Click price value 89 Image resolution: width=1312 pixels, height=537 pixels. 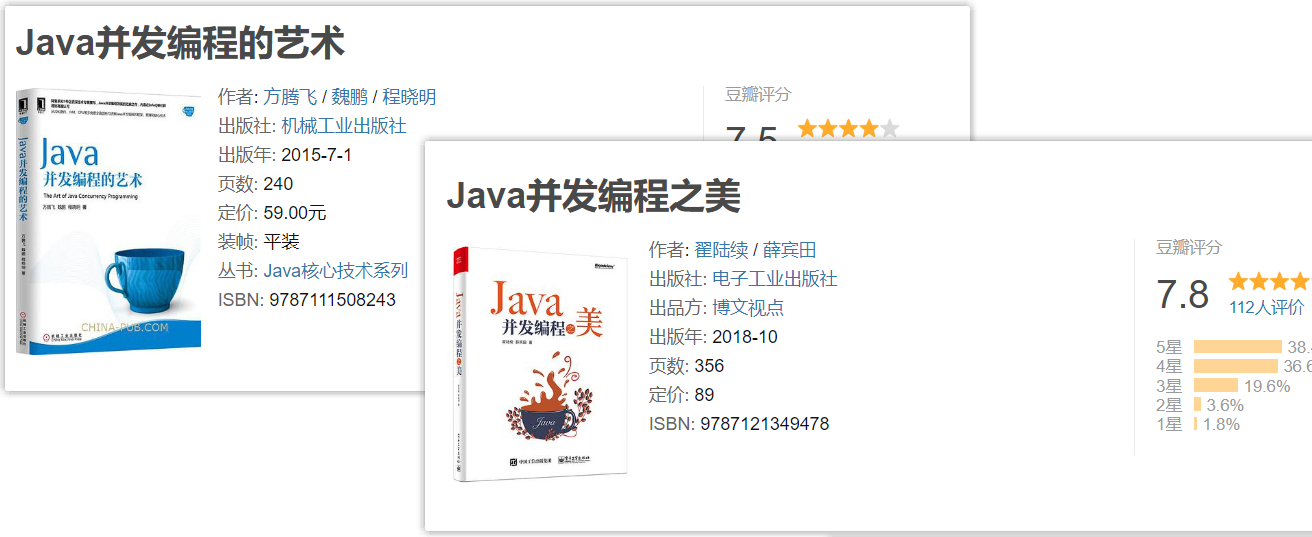705,395
